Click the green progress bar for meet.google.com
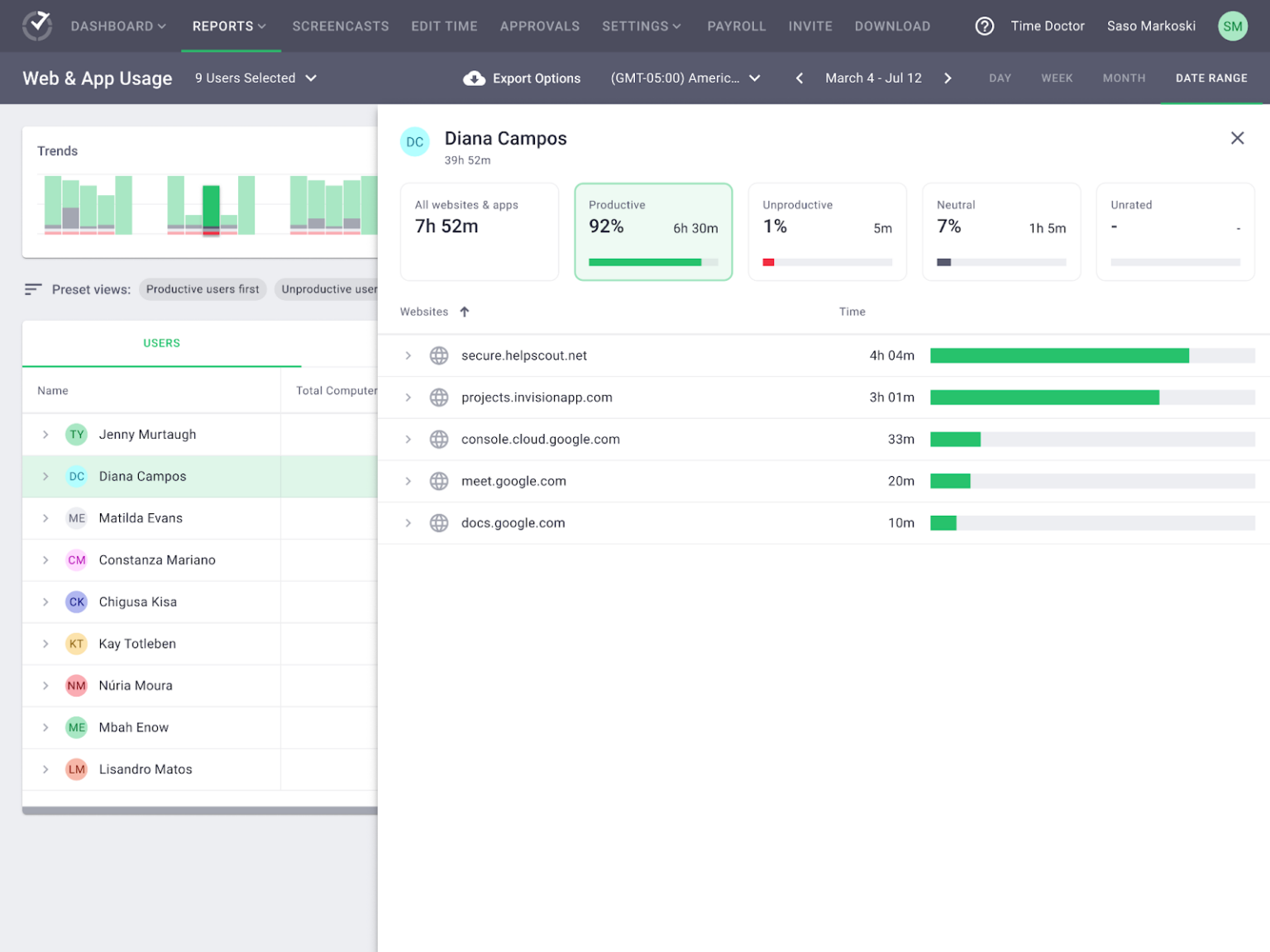The image size is (1270, 952). point(951,480)
